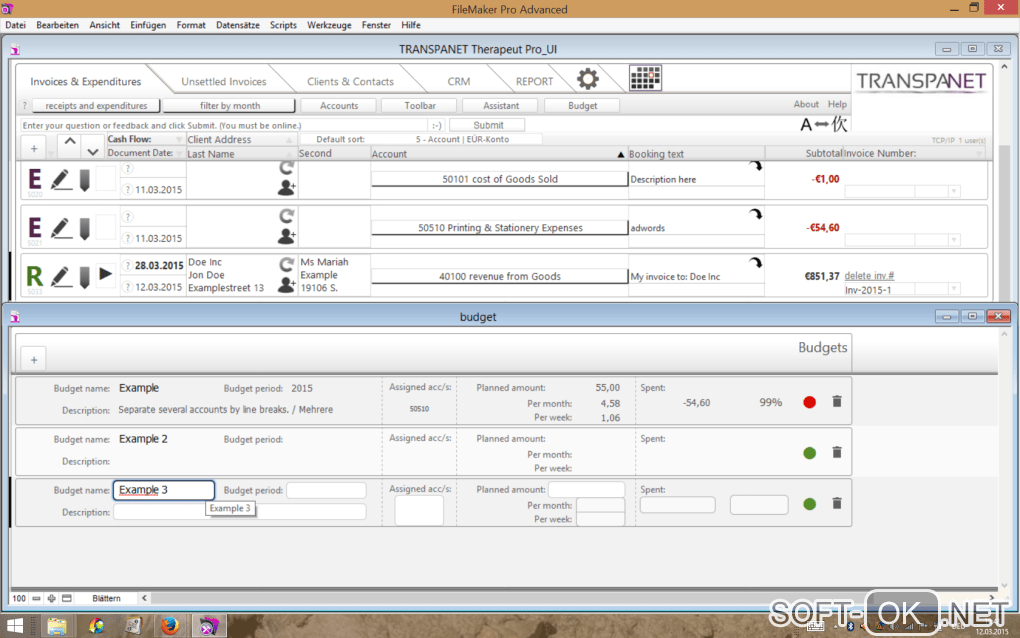Open the grid calendar icon
This screenshot has height=638, width=1020.
[645, 78]
